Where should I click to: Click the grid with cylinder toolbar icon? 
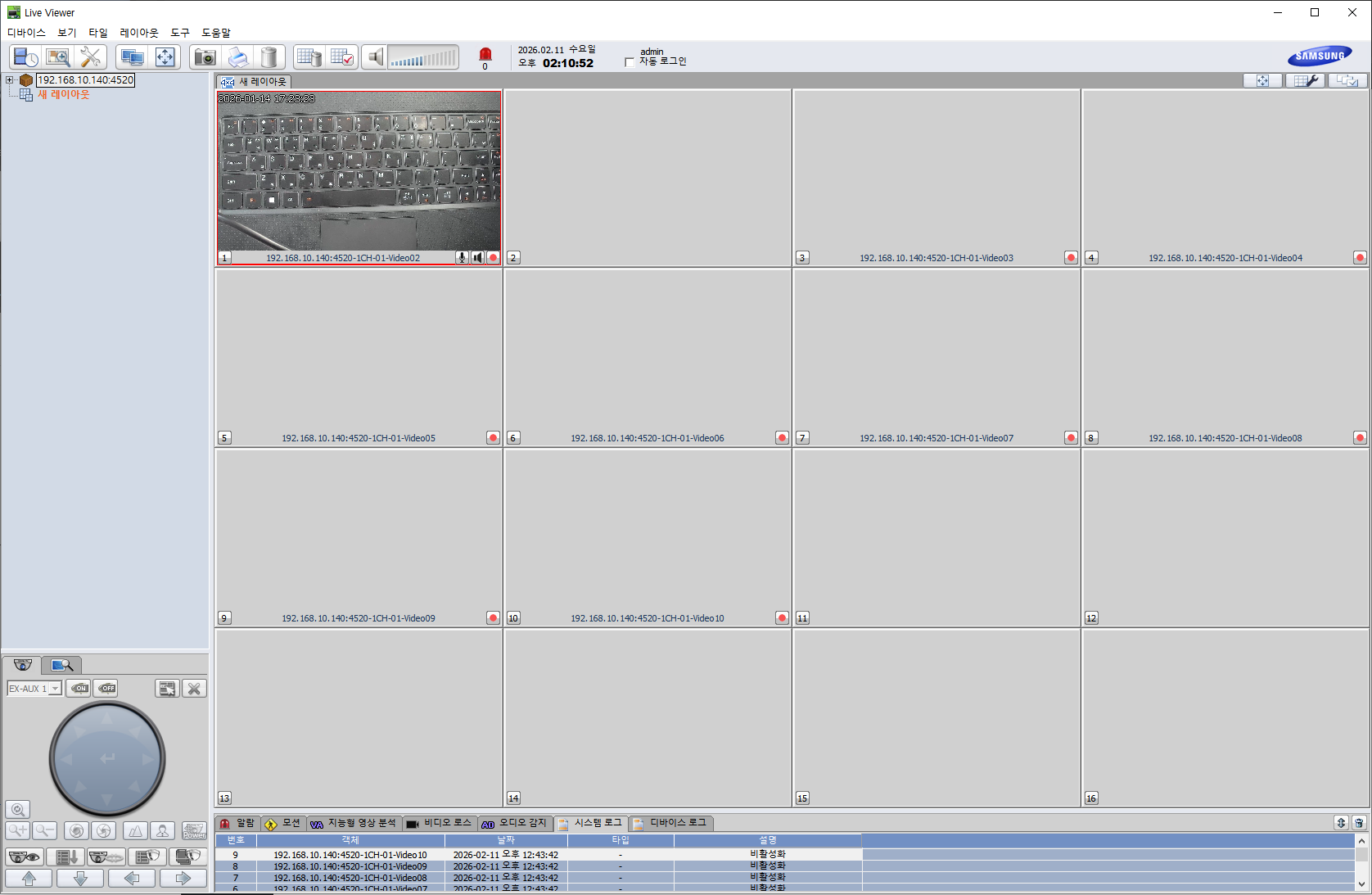(x=309, y=57)
